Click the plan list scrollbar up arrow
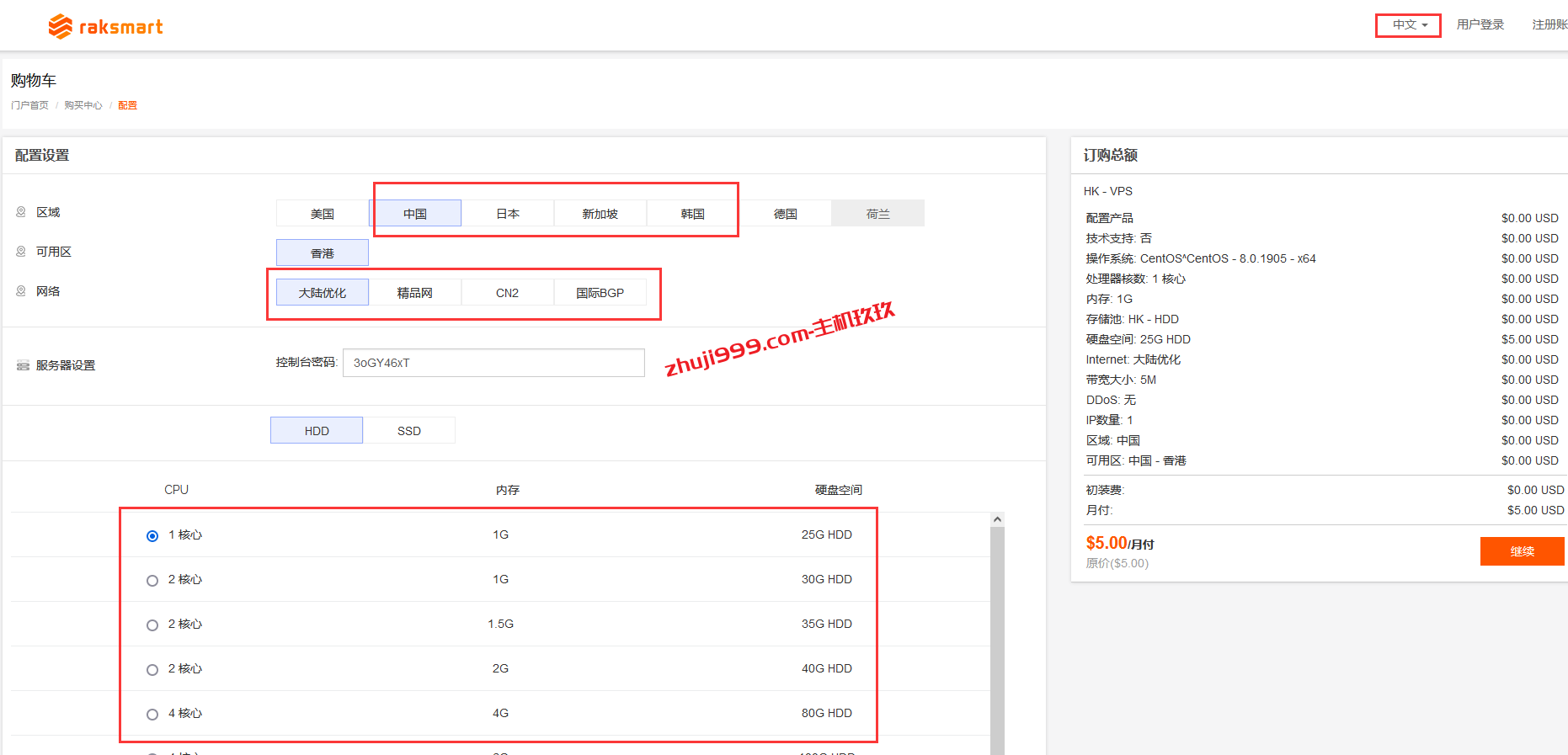 (997, 519)
